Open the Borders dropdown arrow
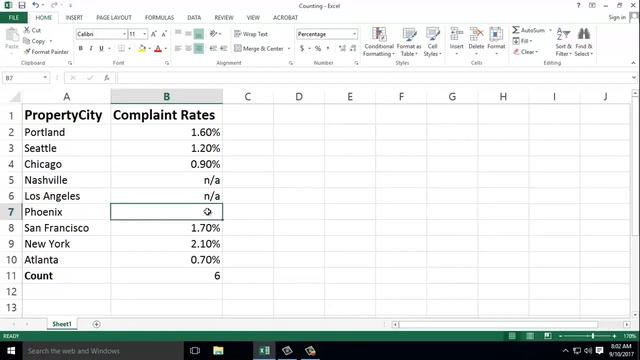640x360 pixels. tap(129, 49)
